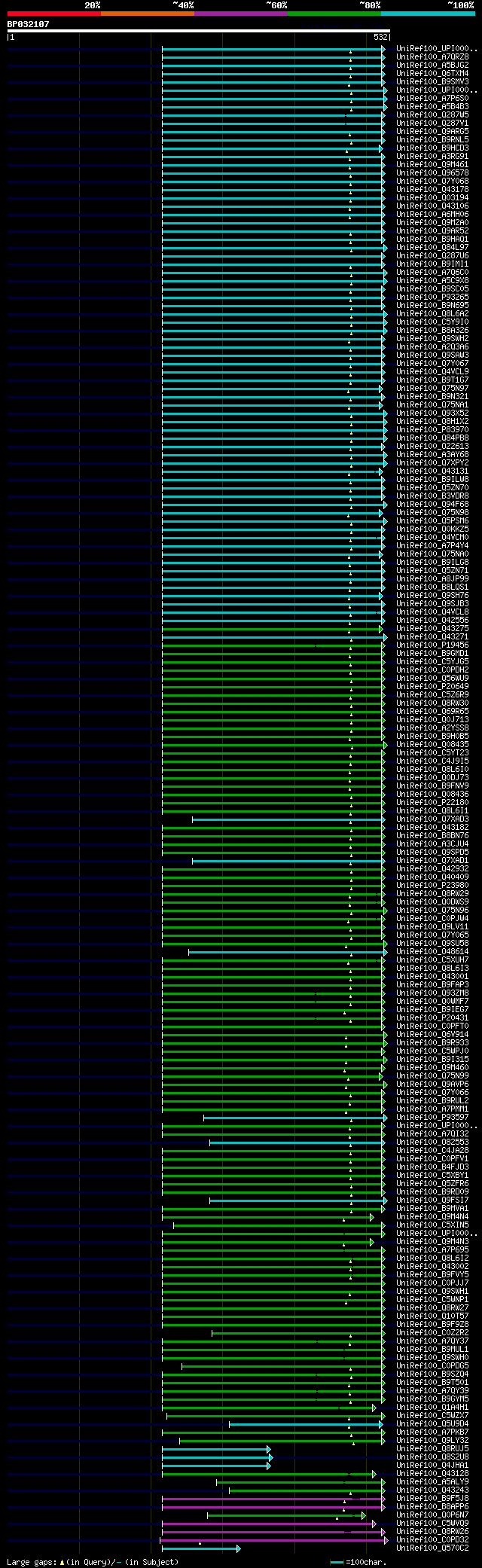This screenshot has height=1568, width=482.
Task: Select the UniRef100_P20431 label
Action: coord(432,1017)
